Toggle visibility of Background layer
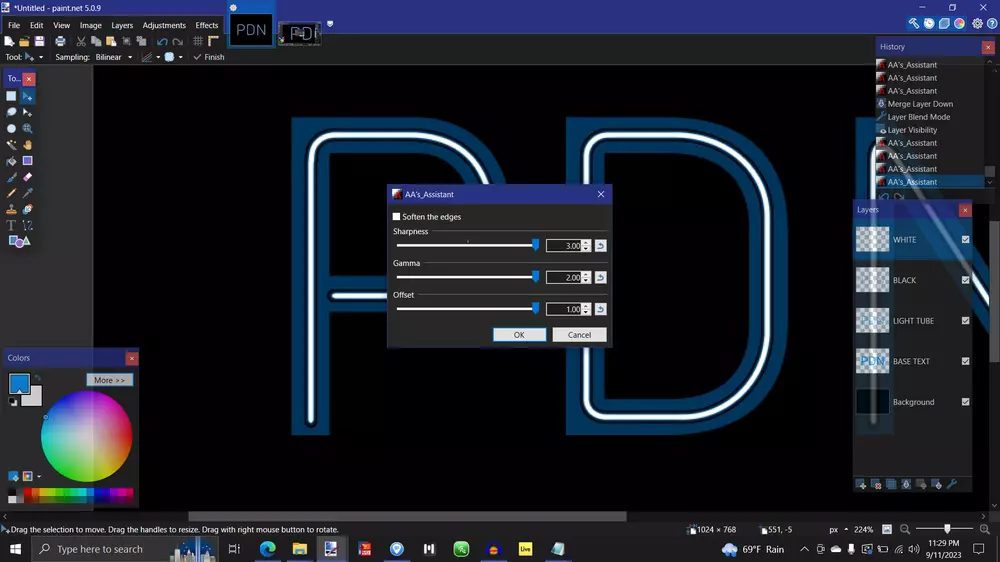Image resolution: width=1000 pixels, height=562 pixels. [966, 402]
